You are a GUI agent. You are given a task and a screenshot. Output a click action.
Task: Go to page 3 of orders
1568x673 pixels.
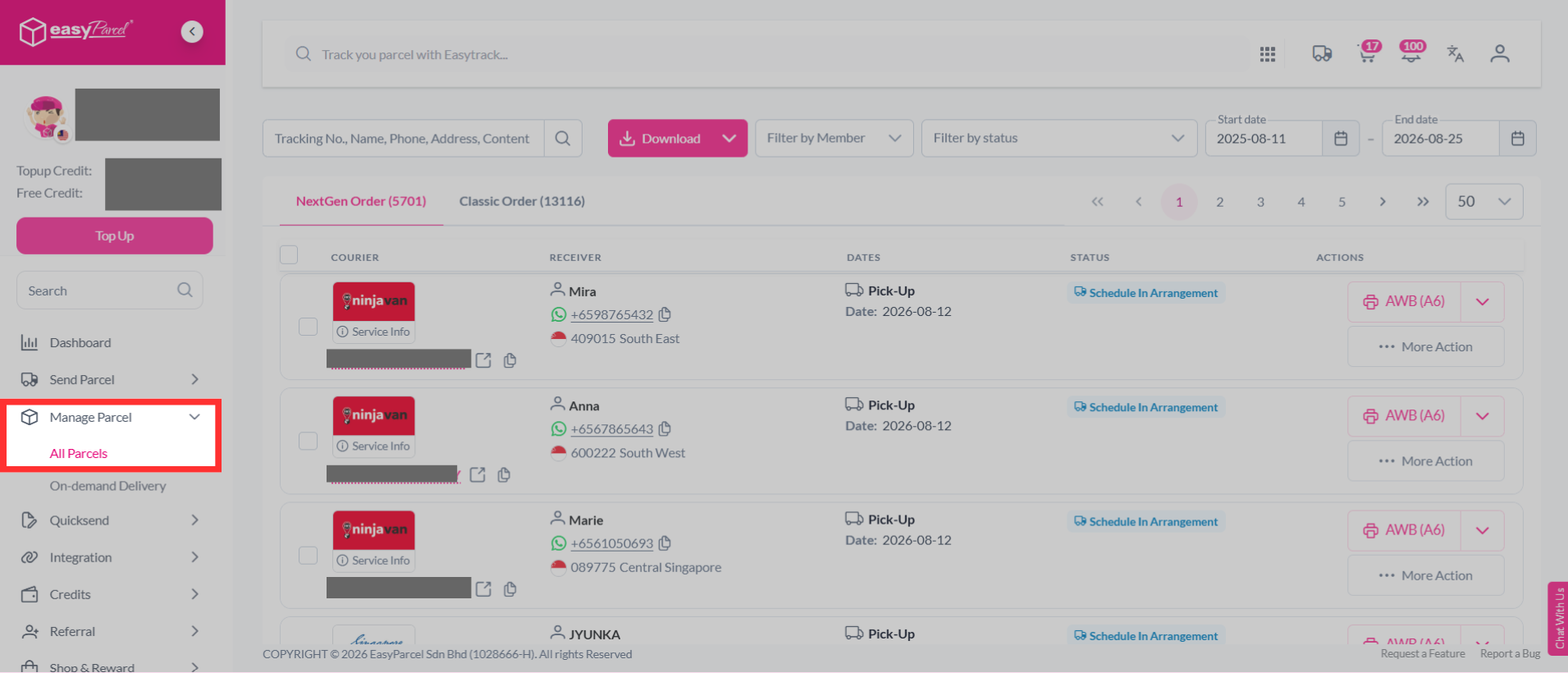click(x=1260, y=202)
